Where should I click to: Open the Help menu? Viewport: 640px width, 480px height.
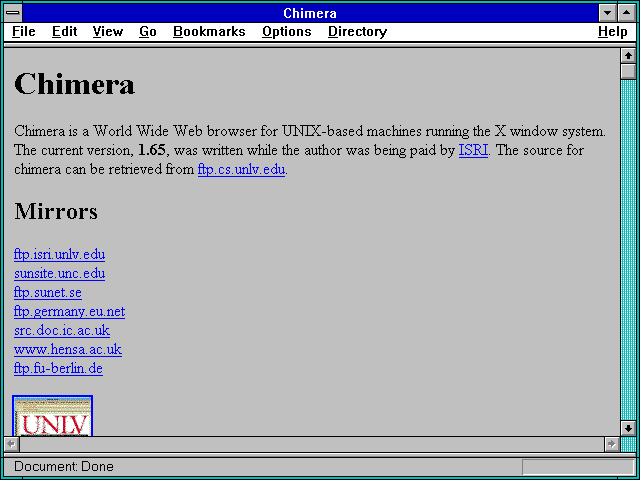tap(613, 32)
